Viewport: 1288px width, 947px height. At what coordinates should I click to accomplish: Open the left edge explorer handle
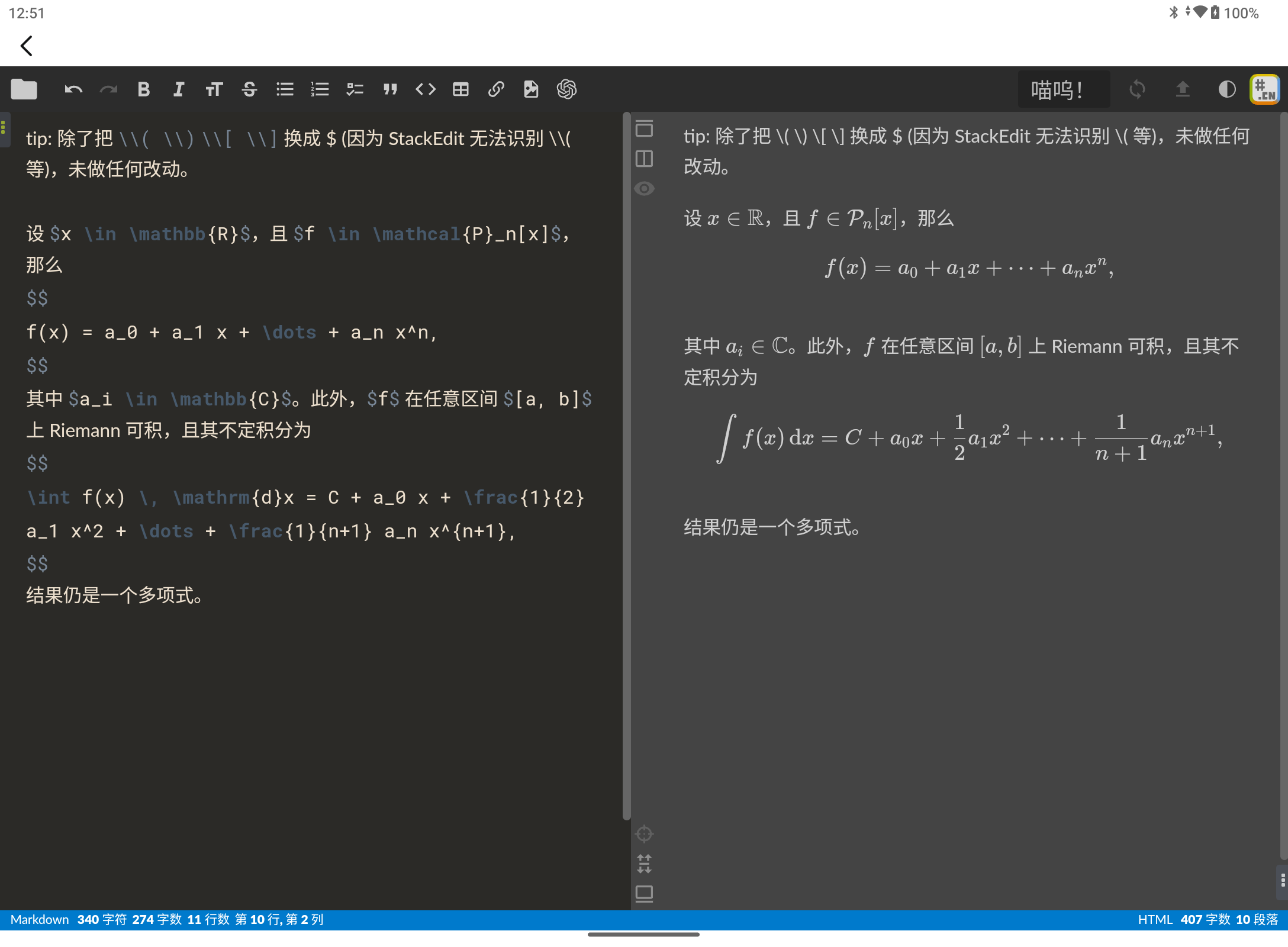click(4, 128)
